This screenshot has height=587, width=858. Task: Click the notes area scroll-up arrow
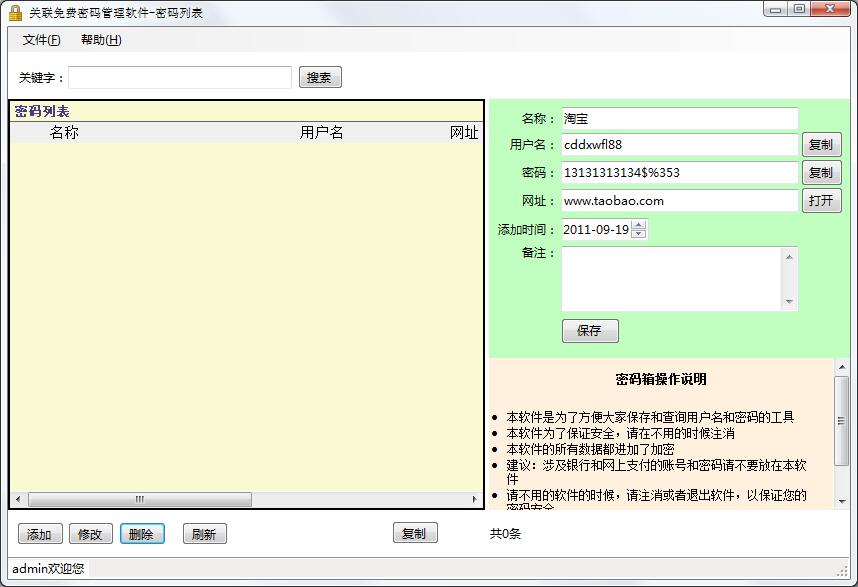point(789,256)
